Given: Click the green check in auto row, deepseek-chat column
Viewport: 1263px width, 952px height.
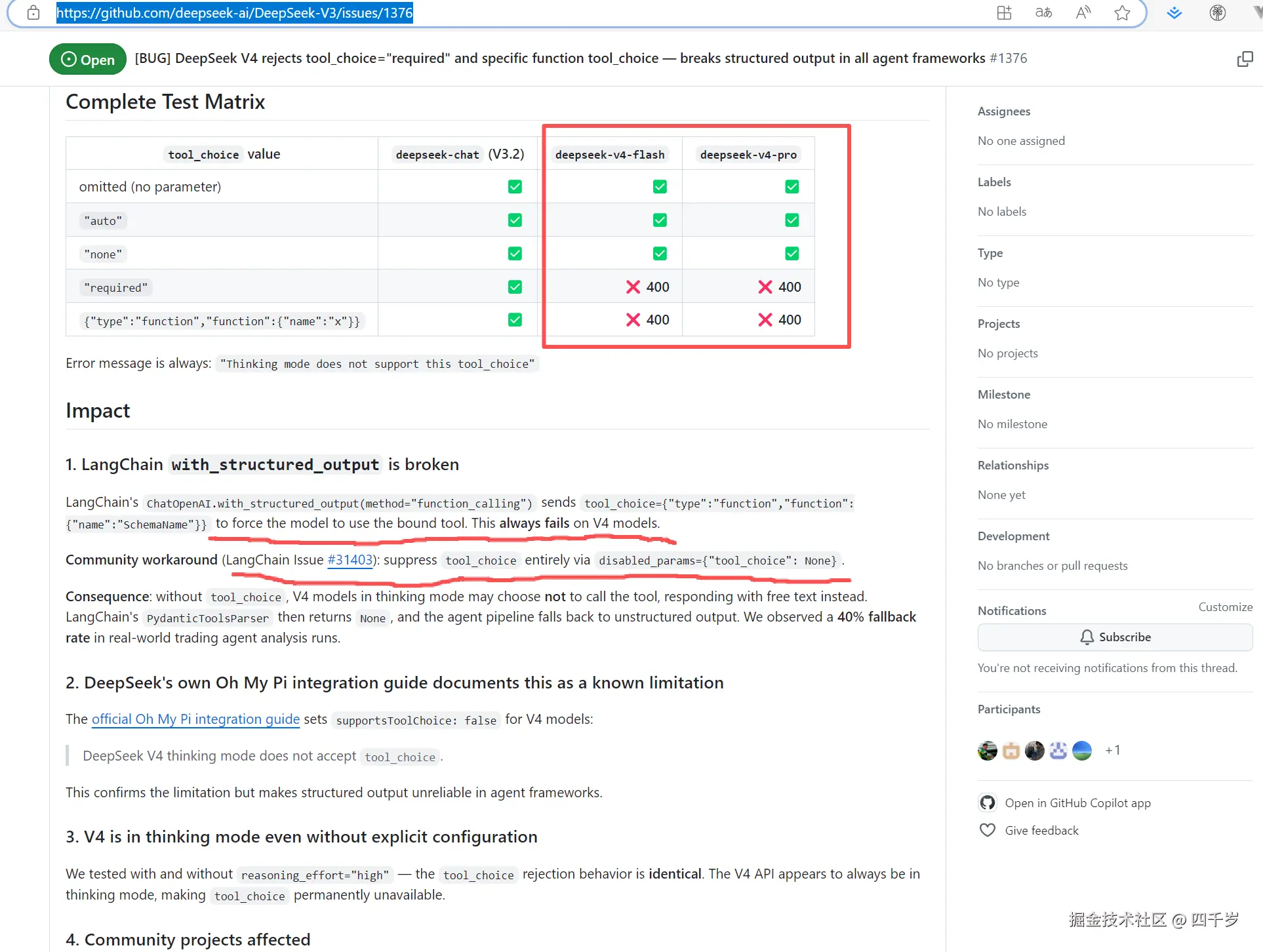Looking at the screenshot, I should point(515,220).
